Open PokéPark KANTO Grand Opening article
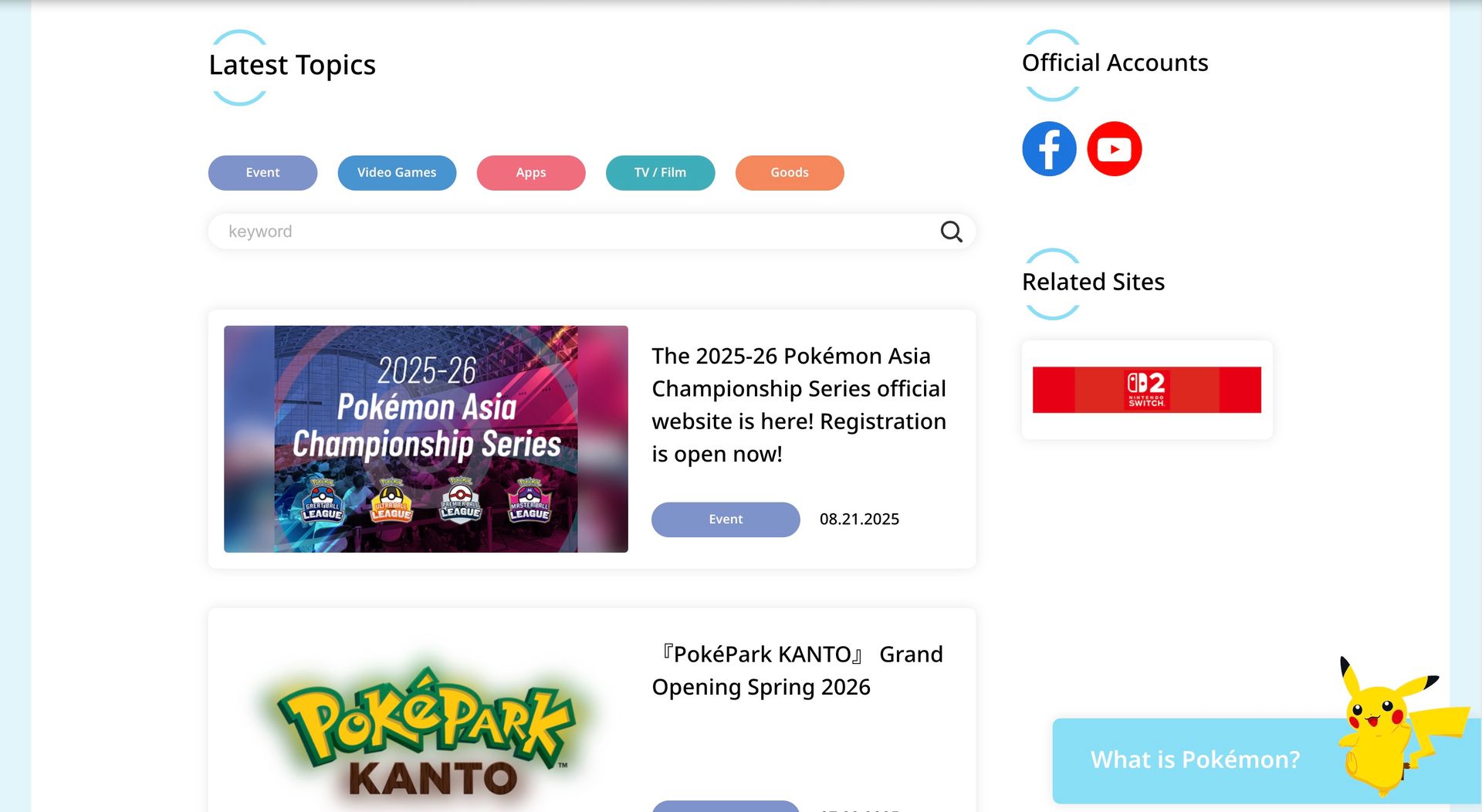 point(797,670)
